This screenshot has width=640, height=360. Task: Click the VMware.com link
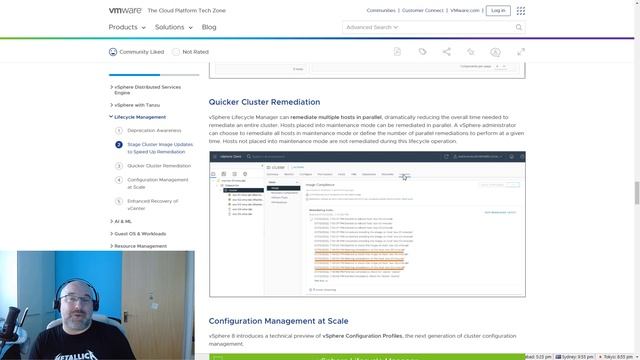(x=465, y=11)
